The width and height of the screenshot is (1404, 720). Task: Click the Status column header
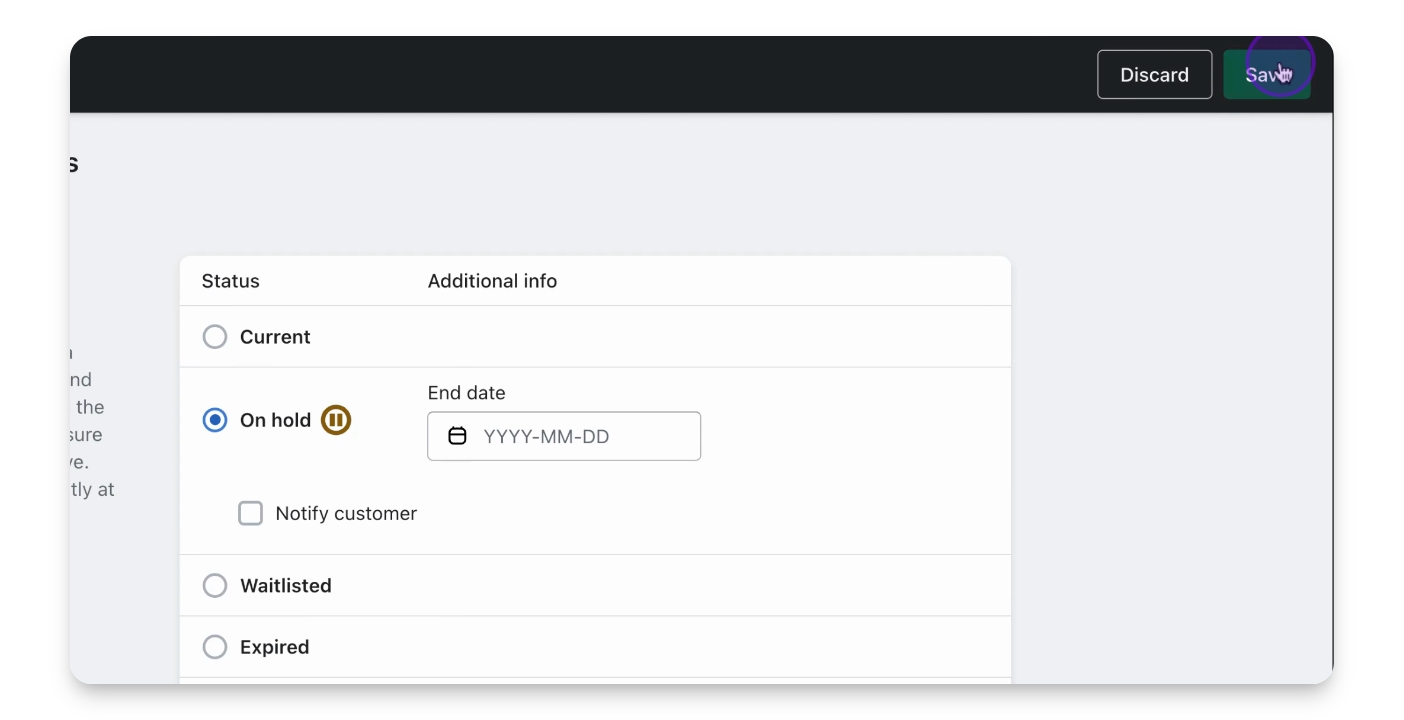[x=230, y=281]
